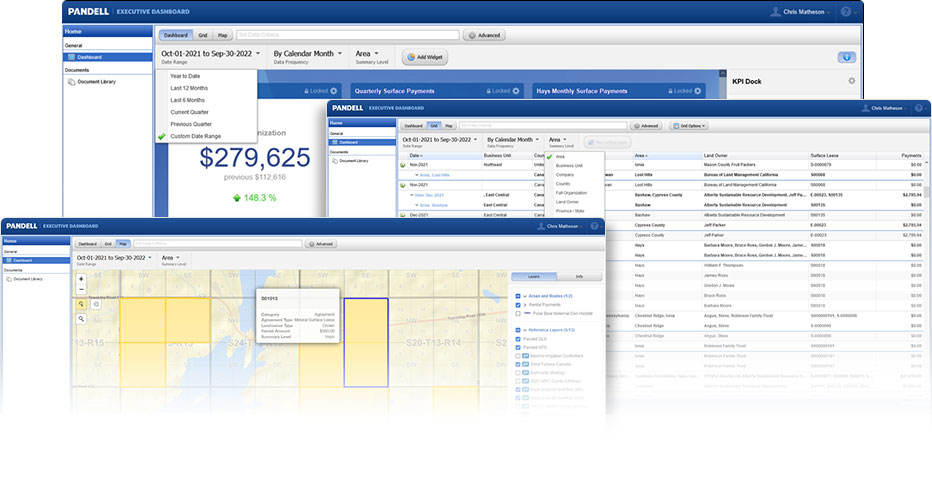Toggle the Pandell NTS layer checkbox
The width and height of the screenshot is (932, 487).
518,347
